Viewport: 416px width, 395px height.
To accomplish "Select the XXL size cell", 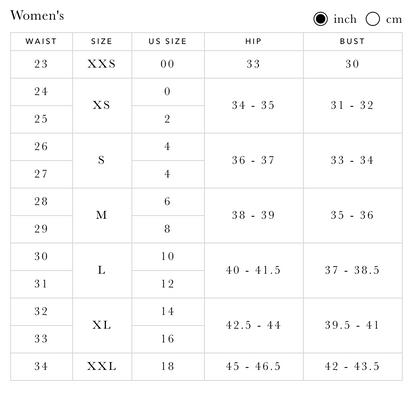I will click(x=102, y=367).
